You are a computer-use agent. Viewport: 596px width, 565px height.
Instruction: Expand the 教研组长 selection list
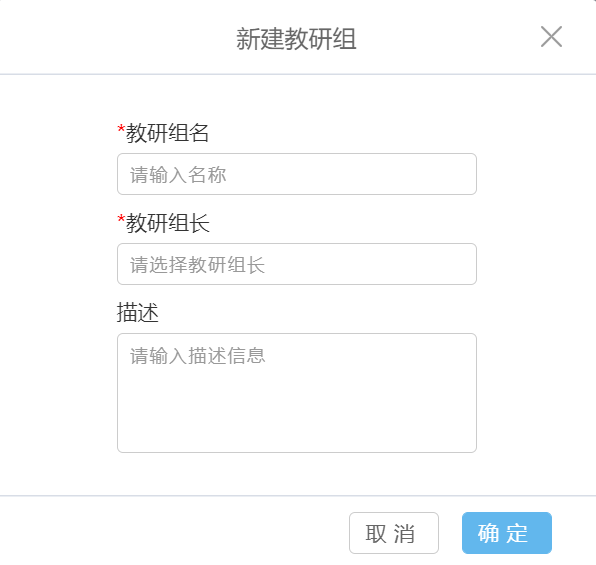tap(296, 264)
